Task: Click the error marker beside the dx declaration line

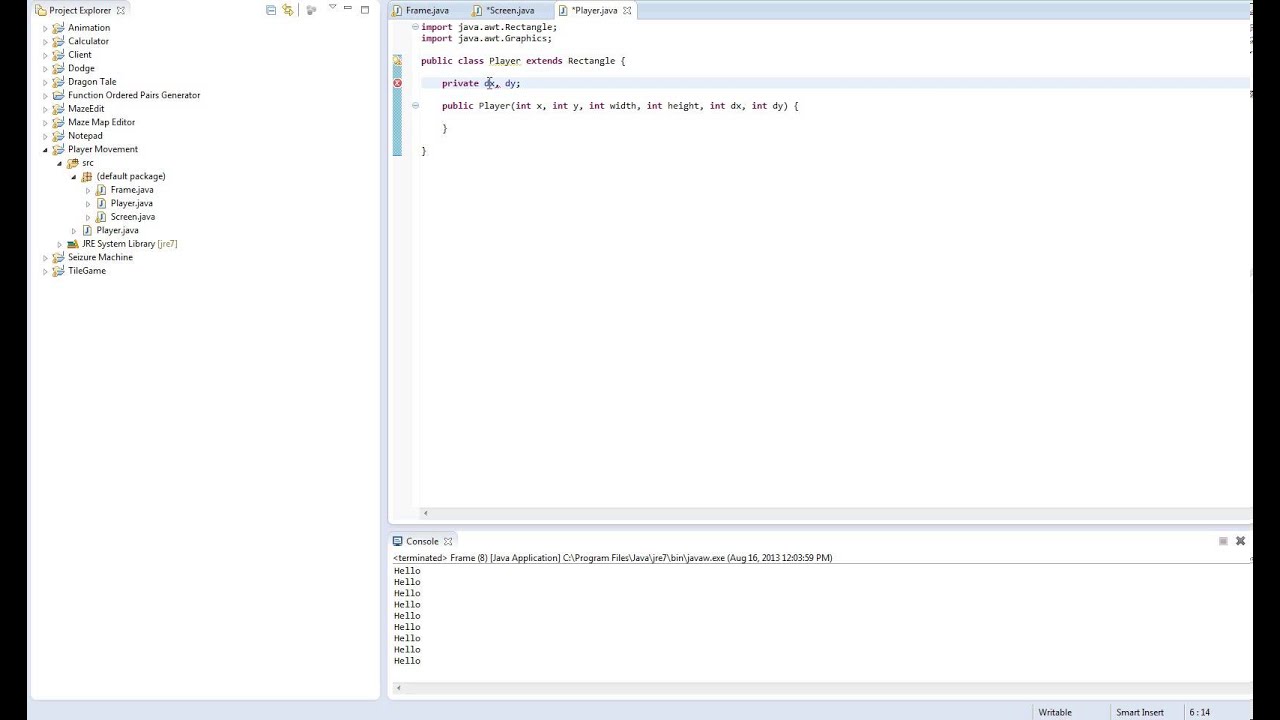Action: 397,83
